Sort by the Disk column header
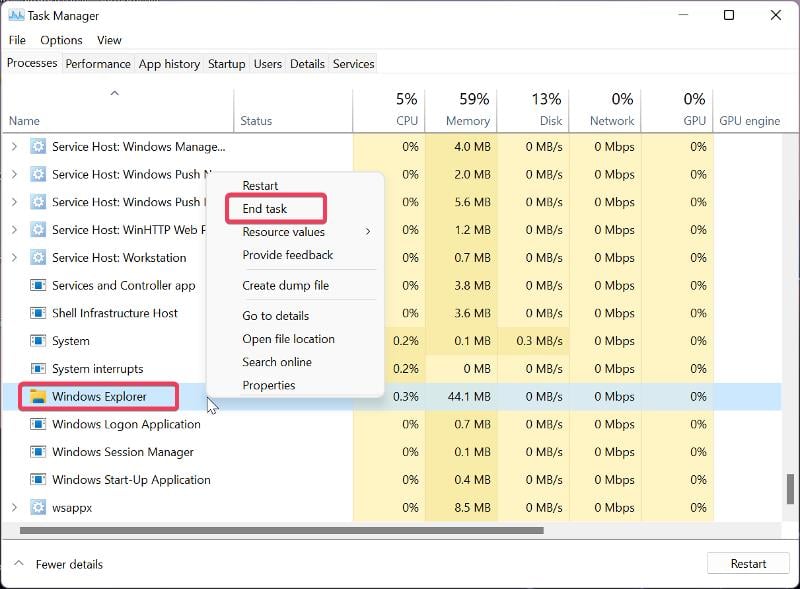This screenshot has height=589, width=800. pos(533,109)
